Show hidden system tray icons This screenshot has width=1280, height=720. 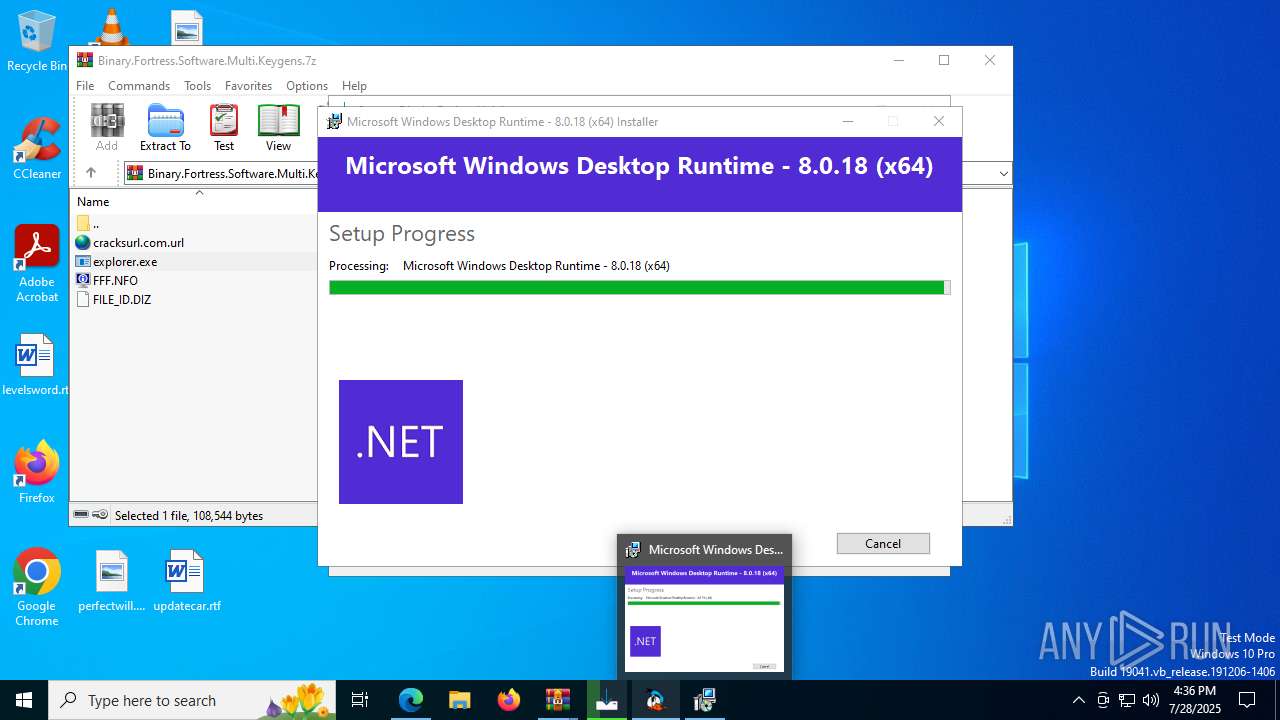click(1078, 700)
